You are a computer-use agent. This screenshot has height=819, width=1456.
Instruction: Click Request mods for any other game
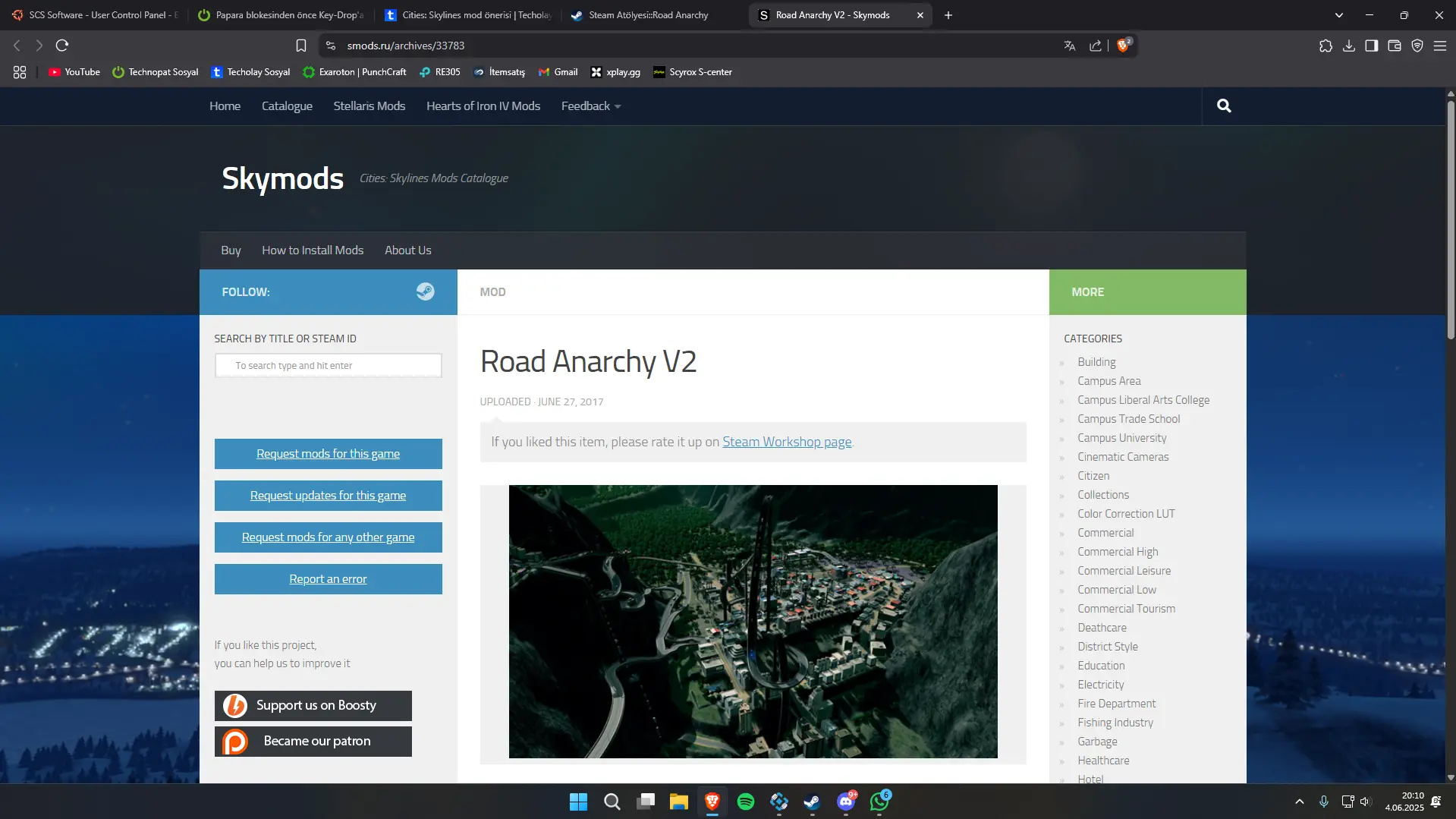click(329, 537)
